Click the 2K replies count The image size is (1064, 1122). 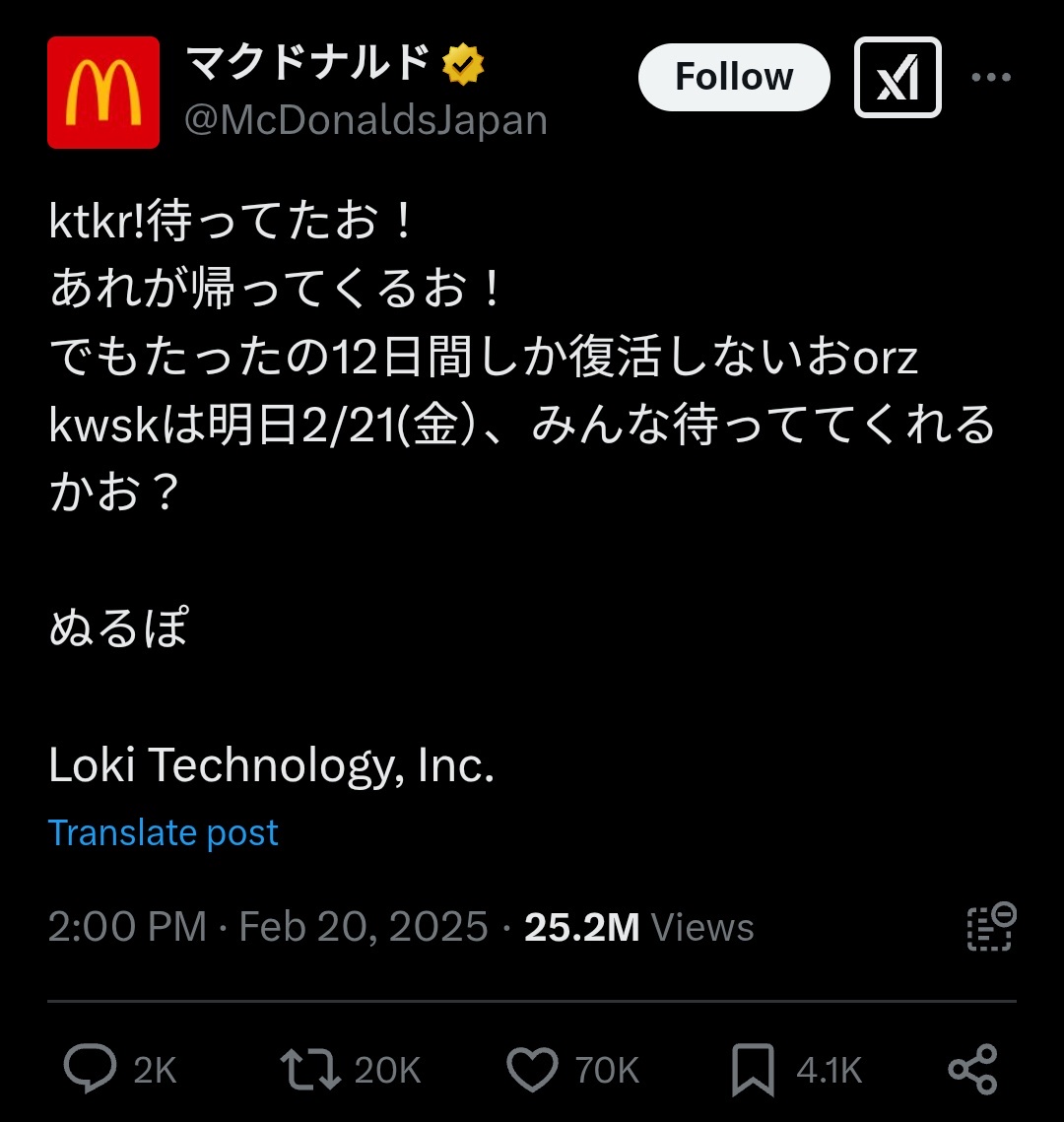[155, 1070]
